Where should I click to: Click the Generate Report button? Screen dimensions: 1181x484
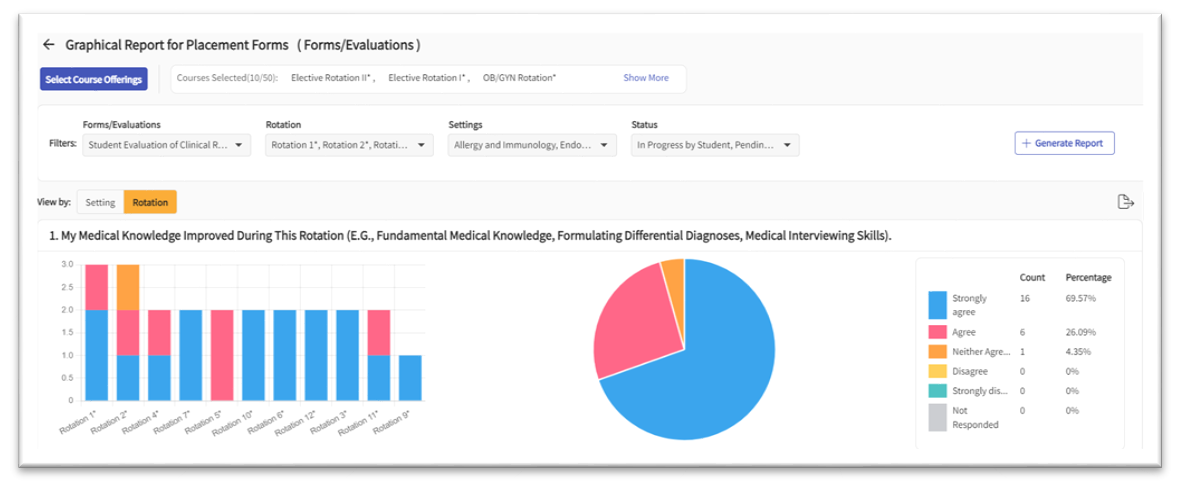pos(1064,144)
